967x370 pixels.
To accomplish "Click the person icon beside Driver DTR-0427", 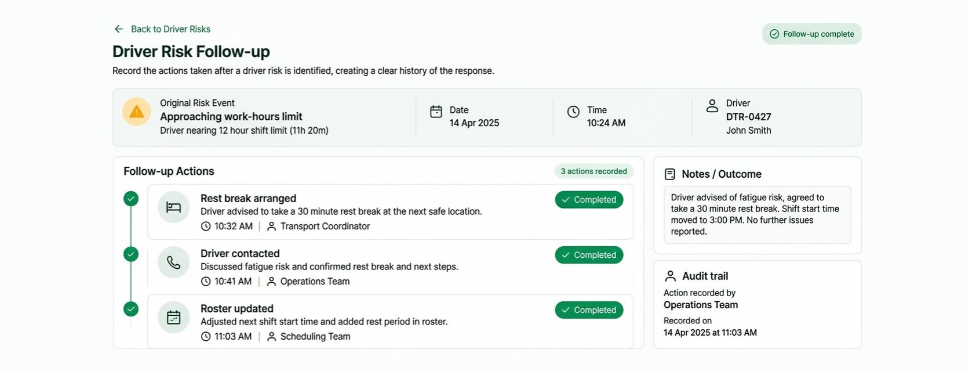I will tap(712, 105).
